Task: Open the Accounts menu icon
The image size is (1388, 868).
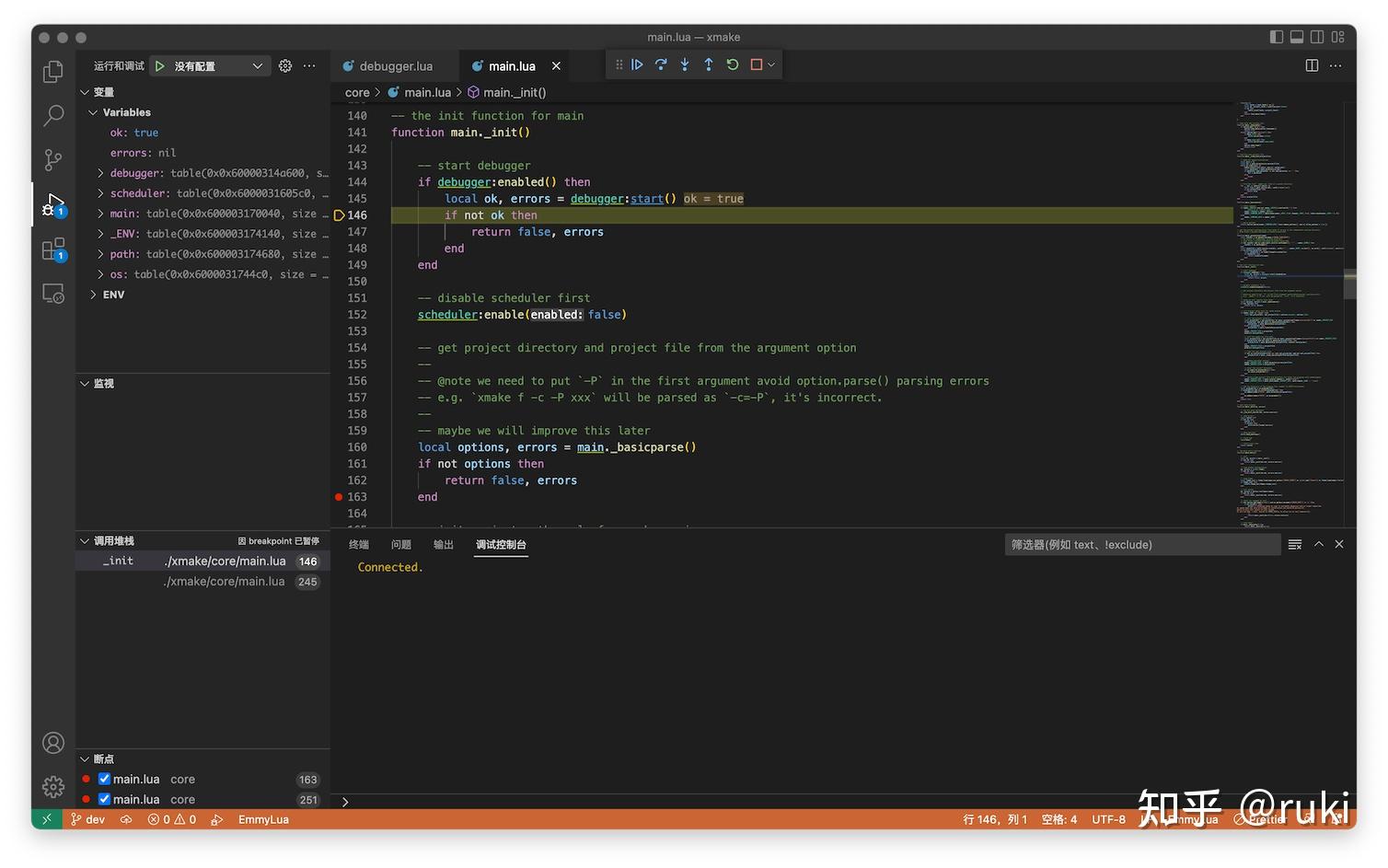Action: (x=53, y=743)
